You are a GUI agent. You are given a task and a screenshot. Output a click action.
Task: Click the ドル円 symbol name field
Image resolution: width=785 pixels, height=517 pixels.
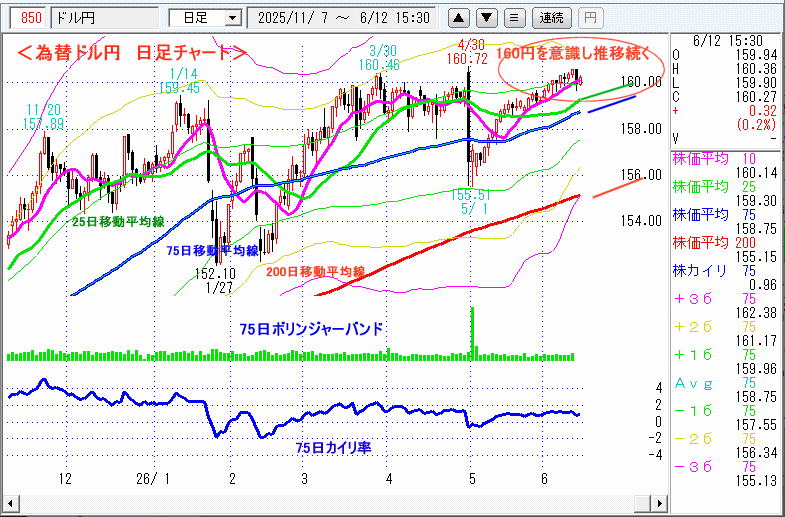click(105, 19)
